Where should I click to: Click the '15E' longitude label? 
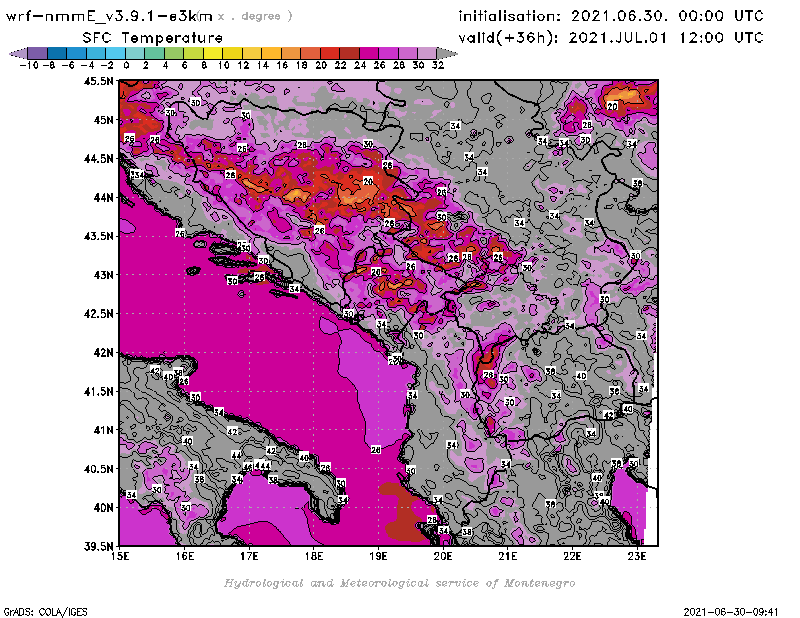coord(120,556)
